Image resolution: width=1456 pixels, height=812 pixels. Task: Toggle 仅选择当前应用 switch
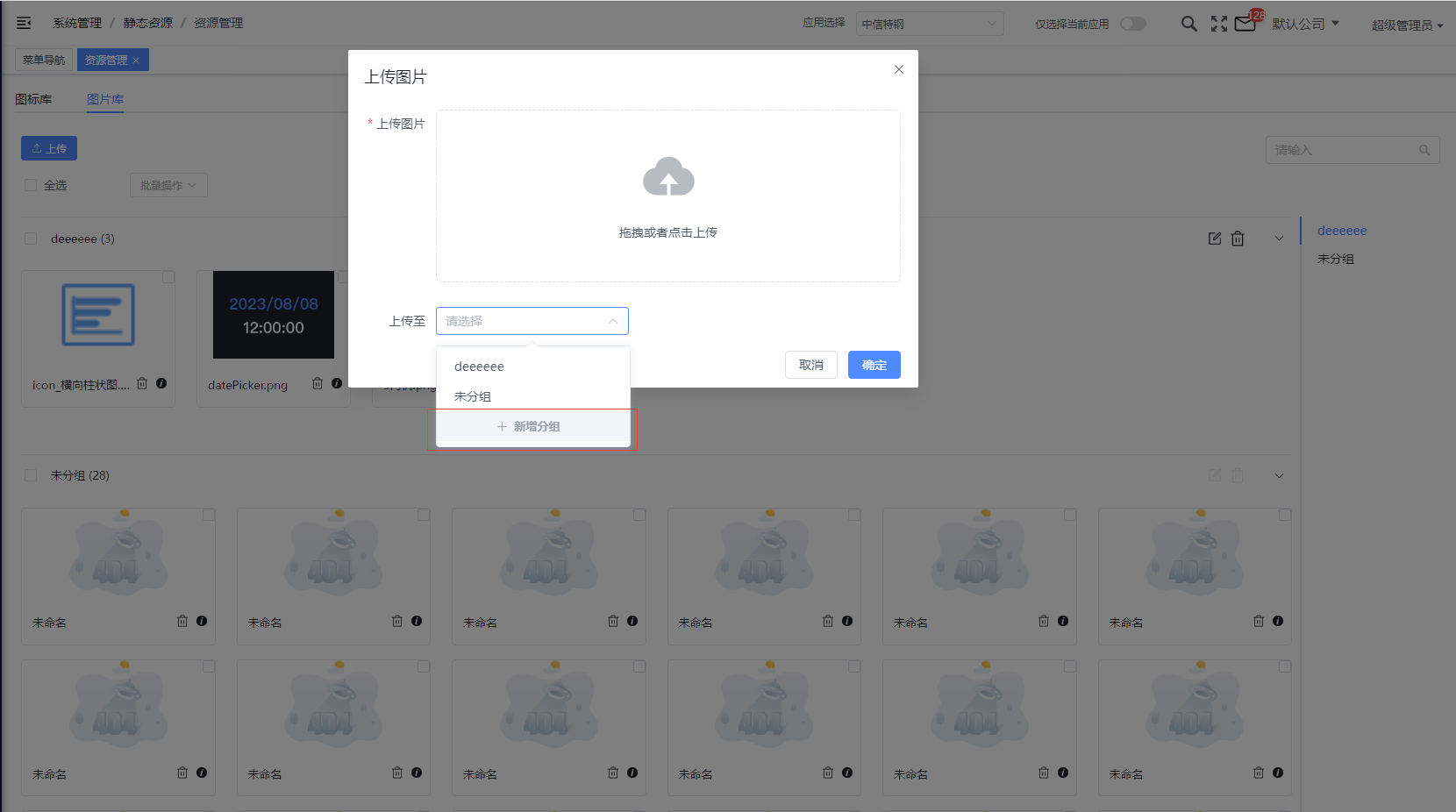coord(1133,24)
